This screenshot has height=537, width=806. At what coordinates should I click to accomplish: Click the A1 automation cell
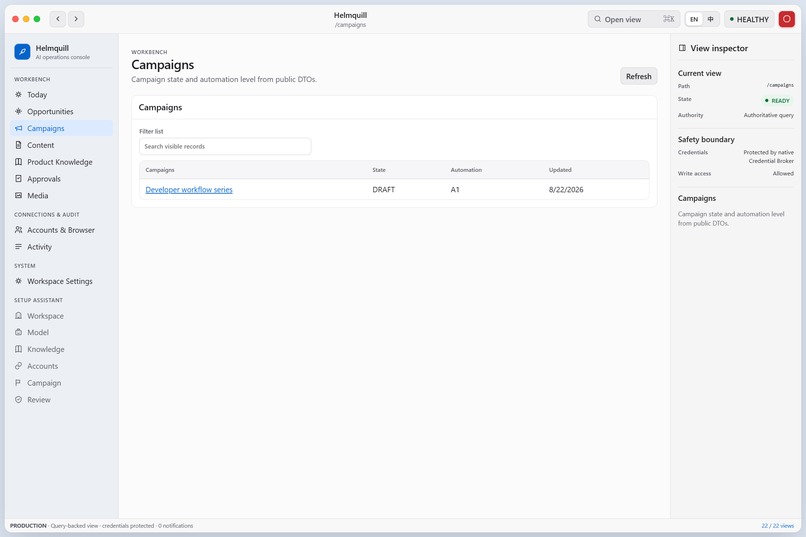point(455,190)
